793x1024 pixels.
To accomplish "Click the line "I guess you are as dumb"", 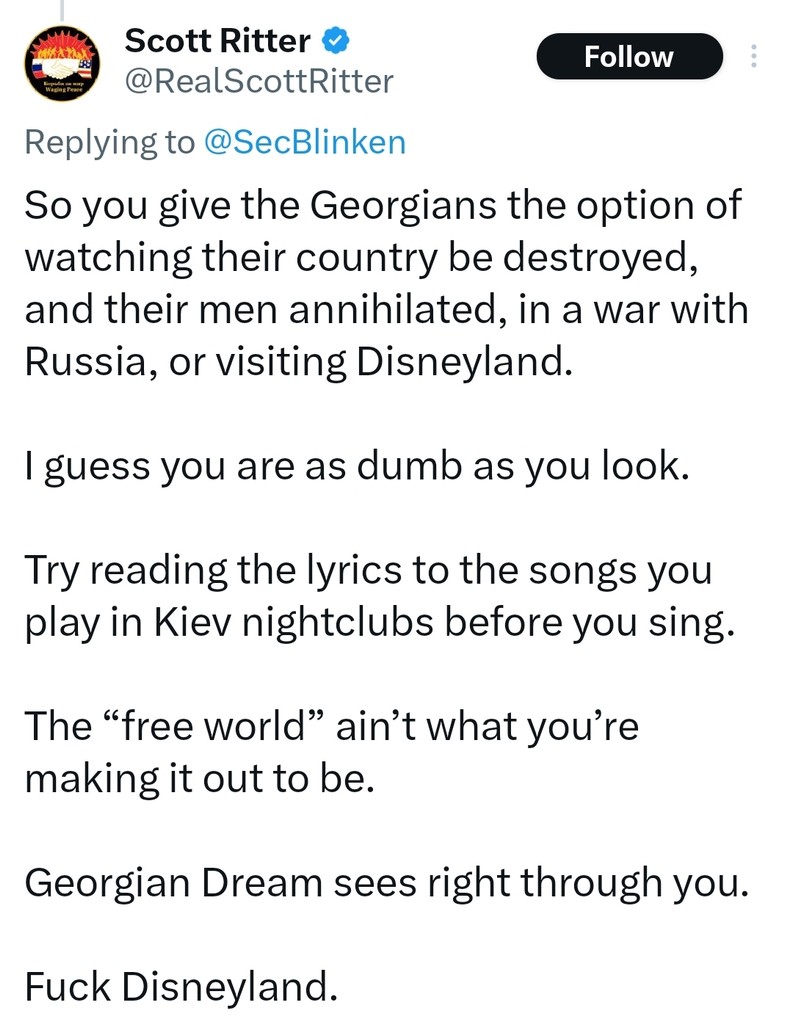I will tap(356, 466).
